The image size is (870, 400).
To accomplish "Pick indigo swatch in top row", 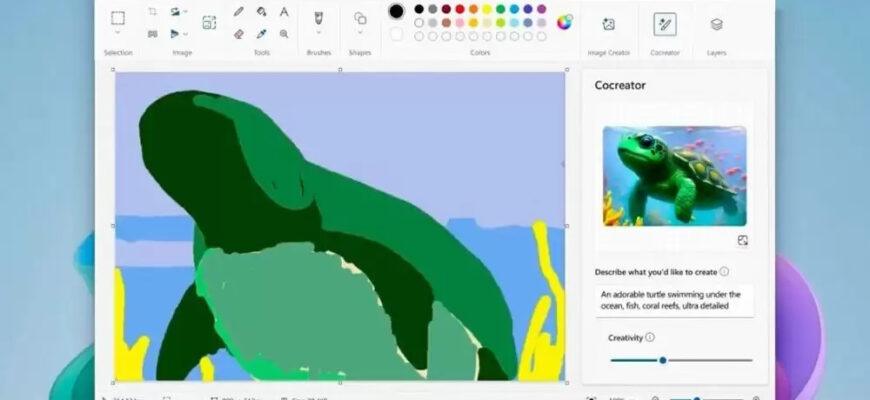I will pos(528,9).
